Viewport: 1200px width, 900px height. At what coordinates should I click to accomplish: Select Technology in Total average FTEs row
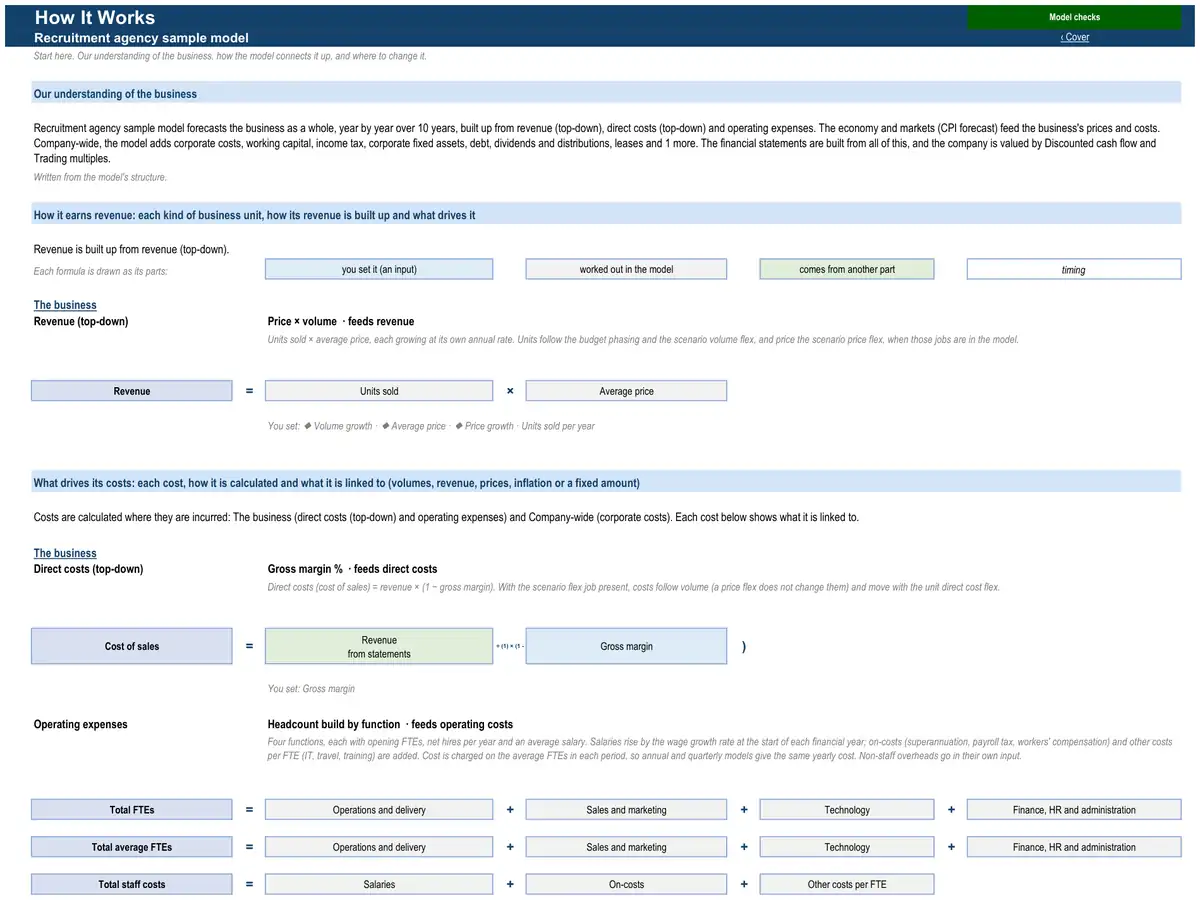click(847, 847)
